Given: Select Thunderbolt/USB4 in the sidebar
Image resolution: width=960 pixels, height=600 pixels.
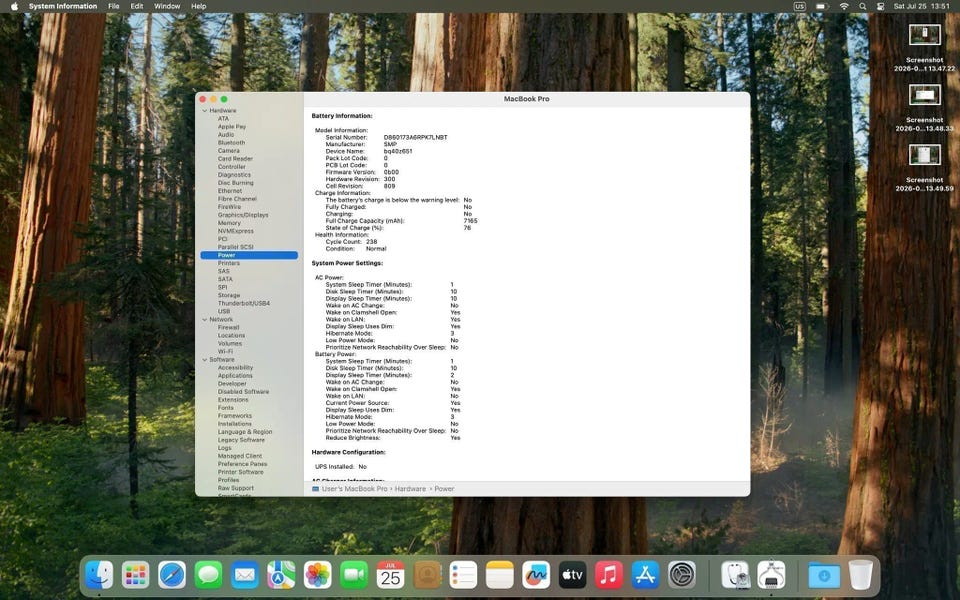Looking at the screenshot, I should [x=244, y=303].
